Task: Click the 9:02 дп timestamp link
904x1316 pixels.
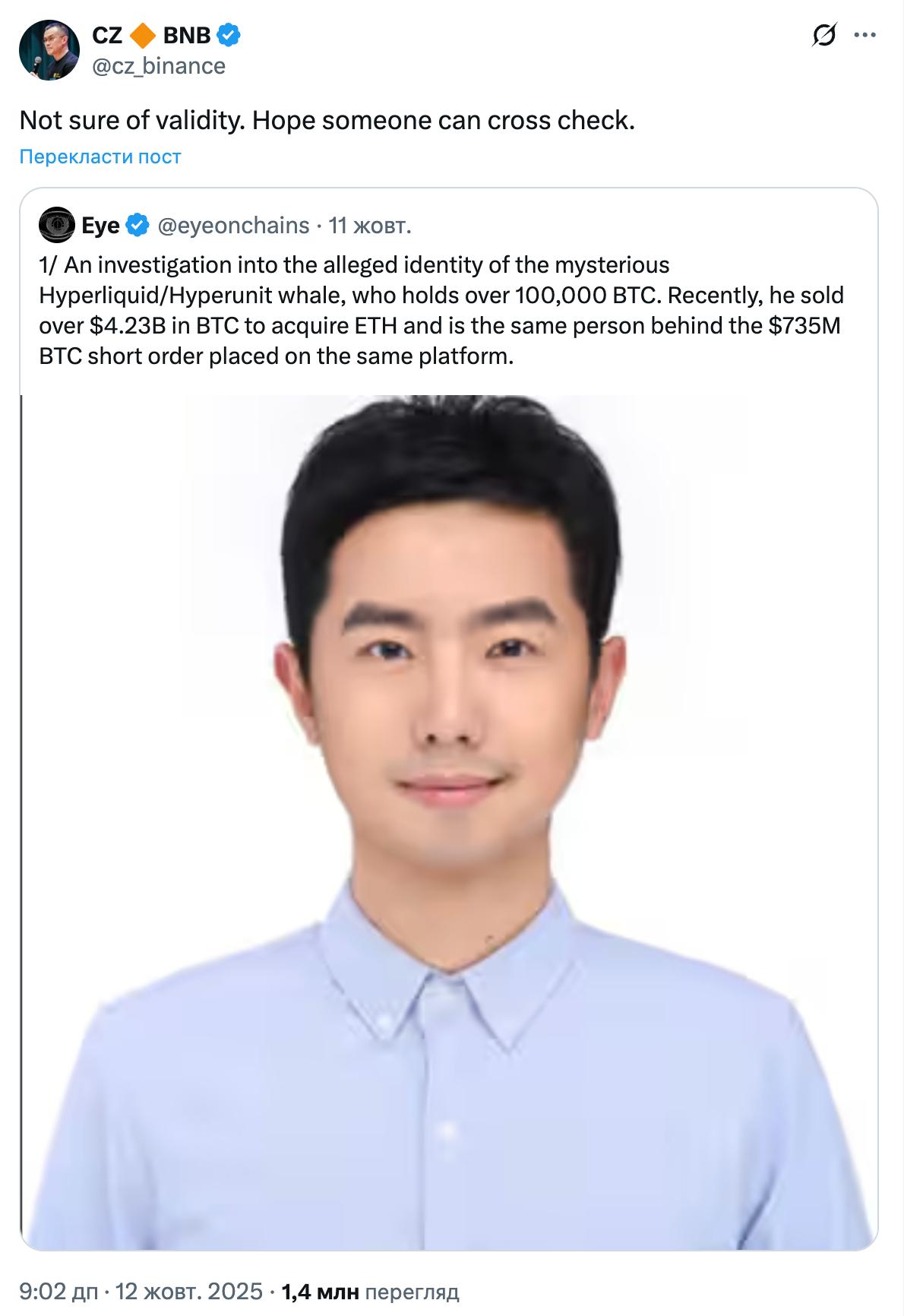Action: [x=58, y=1292]
